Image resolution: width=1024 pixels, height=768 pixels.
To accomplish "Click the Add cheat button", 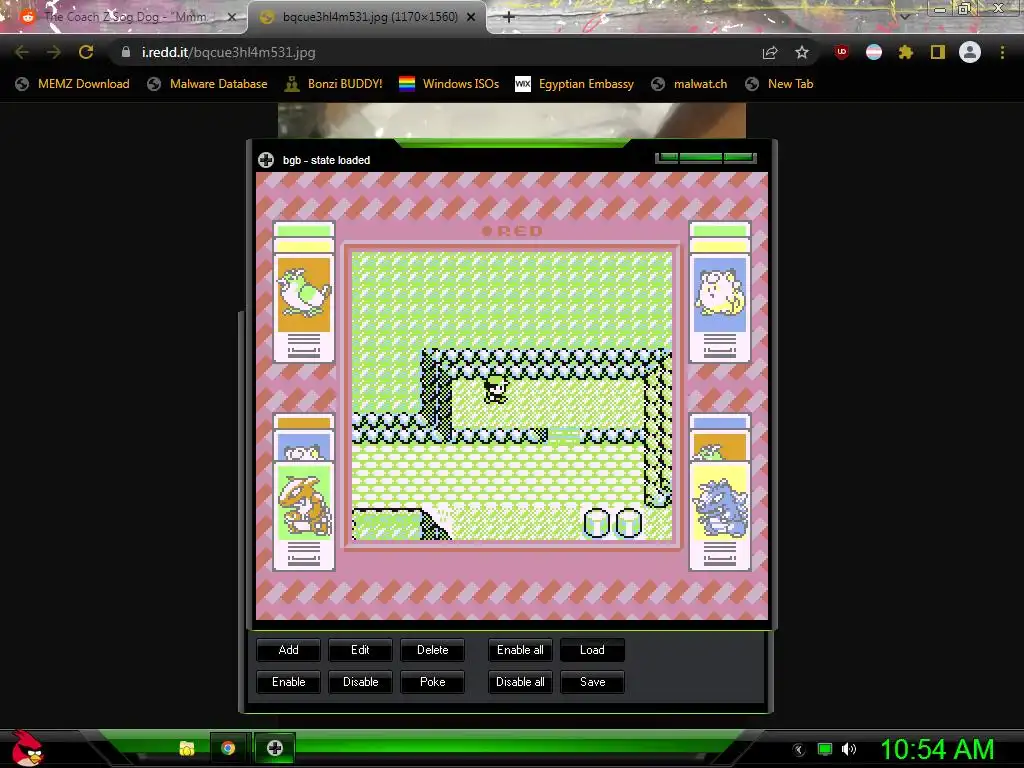I will (x=288, y=650).
